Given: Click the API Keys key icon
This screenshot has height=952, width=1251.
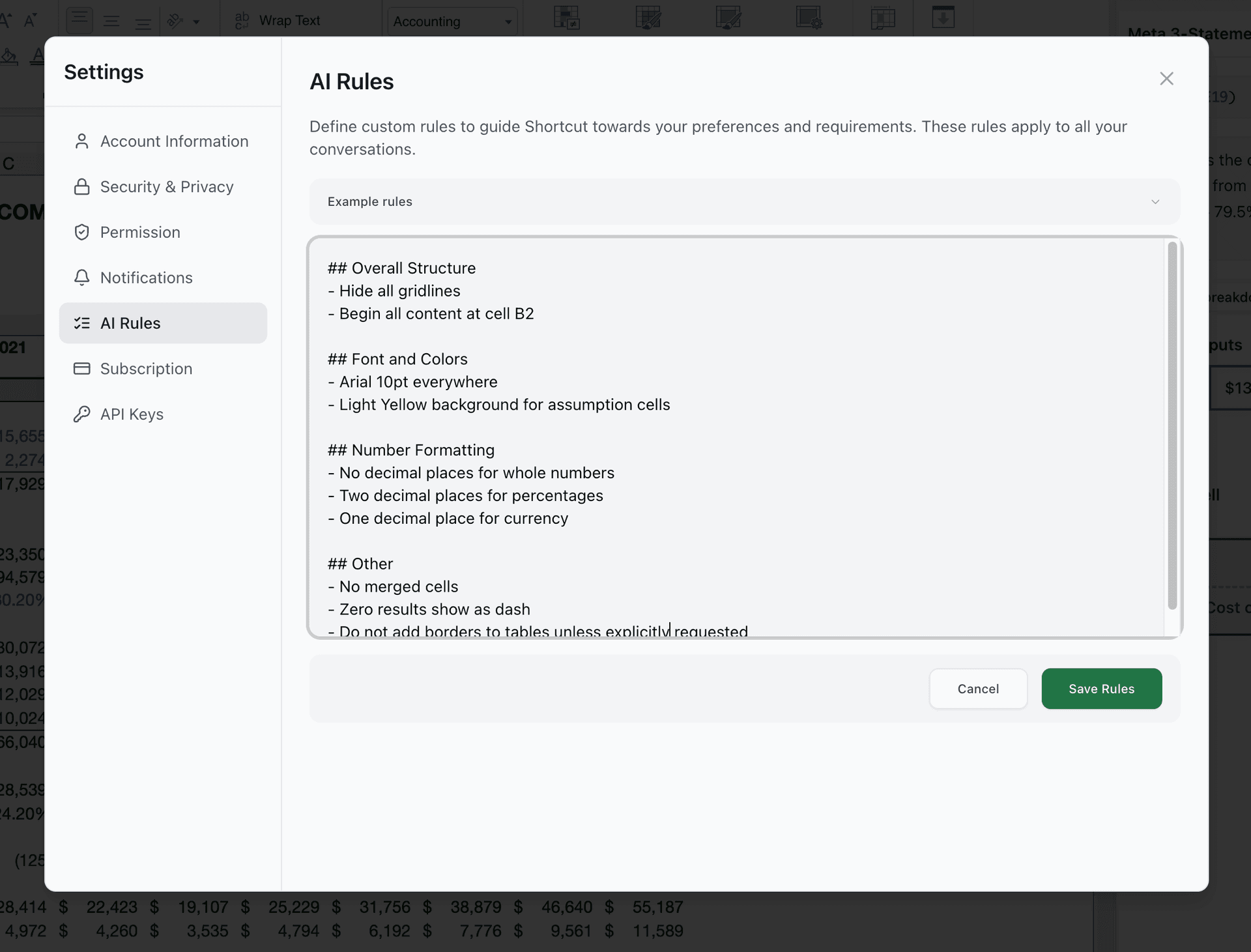Looking at the screenshot, I should (82, 414).
